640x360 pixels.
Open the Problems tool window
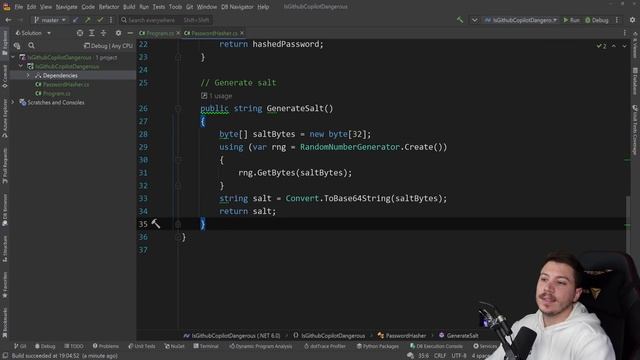(106, 346)
